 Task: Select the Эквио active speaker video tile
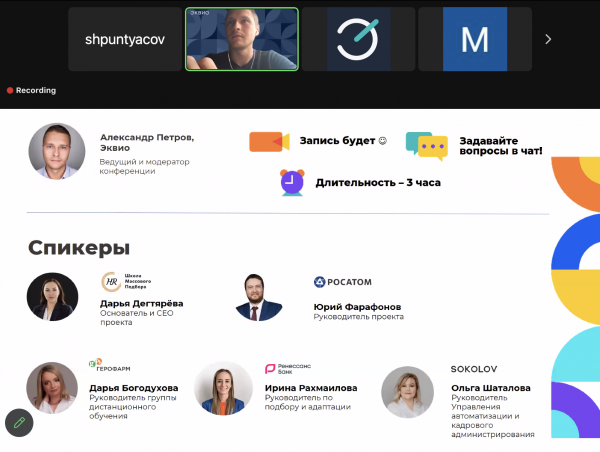[x=242, y=39]
